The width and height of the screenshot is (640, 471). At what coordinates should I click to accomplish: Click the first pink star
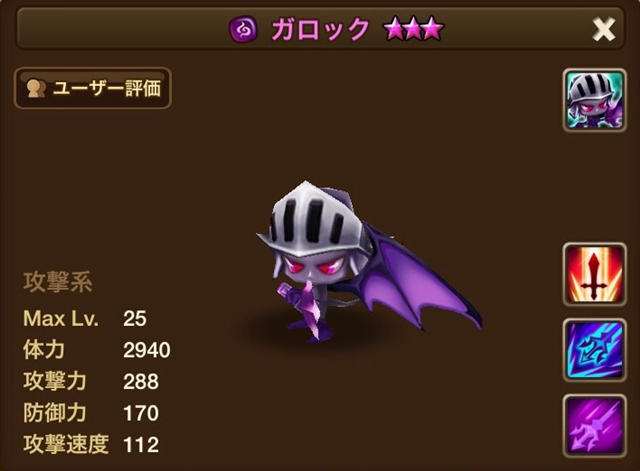394,30
